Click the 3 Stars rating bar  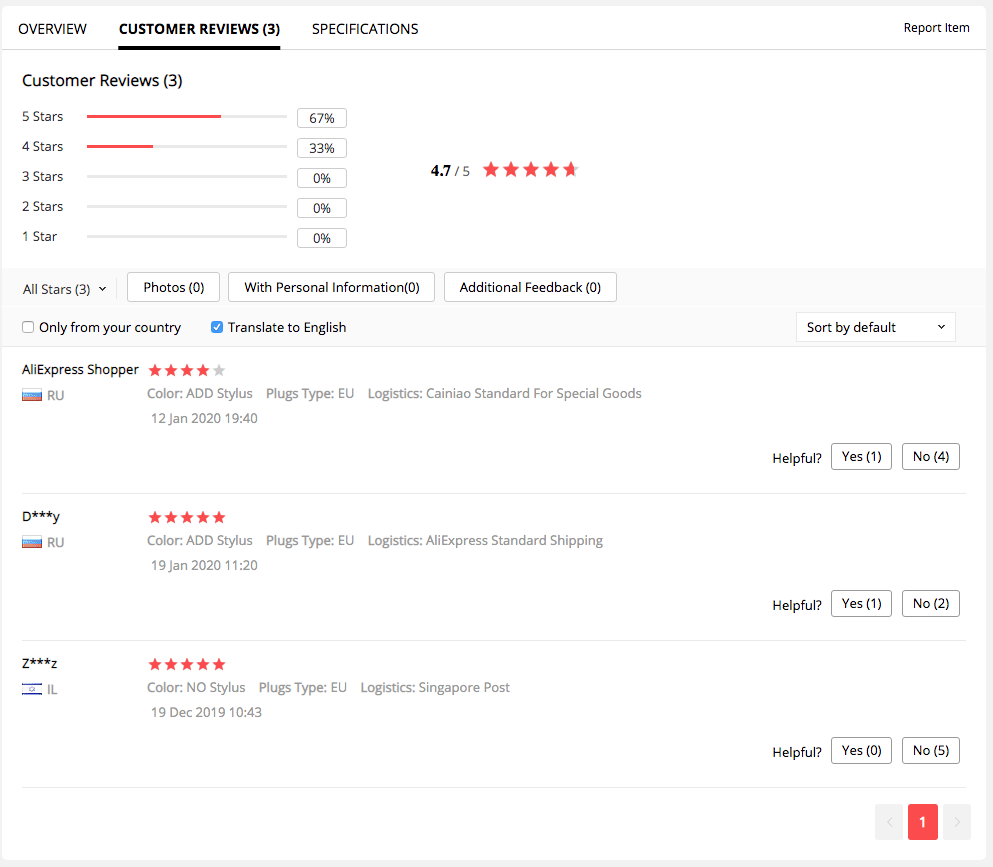(187, 177)
